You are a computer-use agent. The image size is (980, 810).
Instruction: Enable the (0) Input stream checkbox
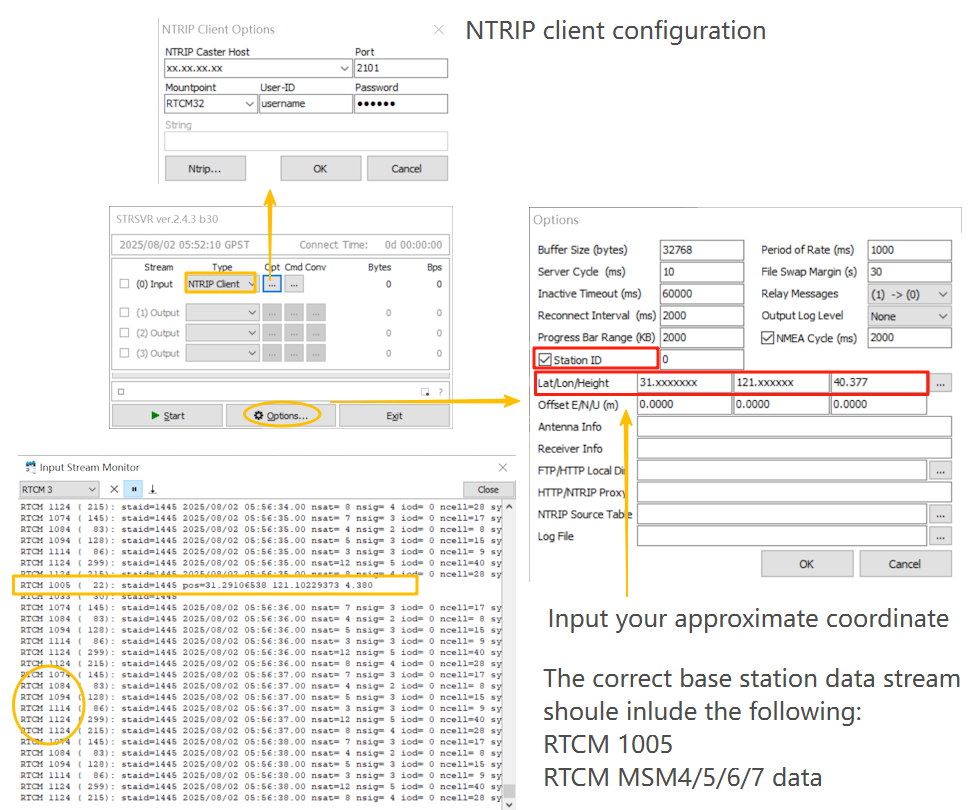(x=124, y=284)
